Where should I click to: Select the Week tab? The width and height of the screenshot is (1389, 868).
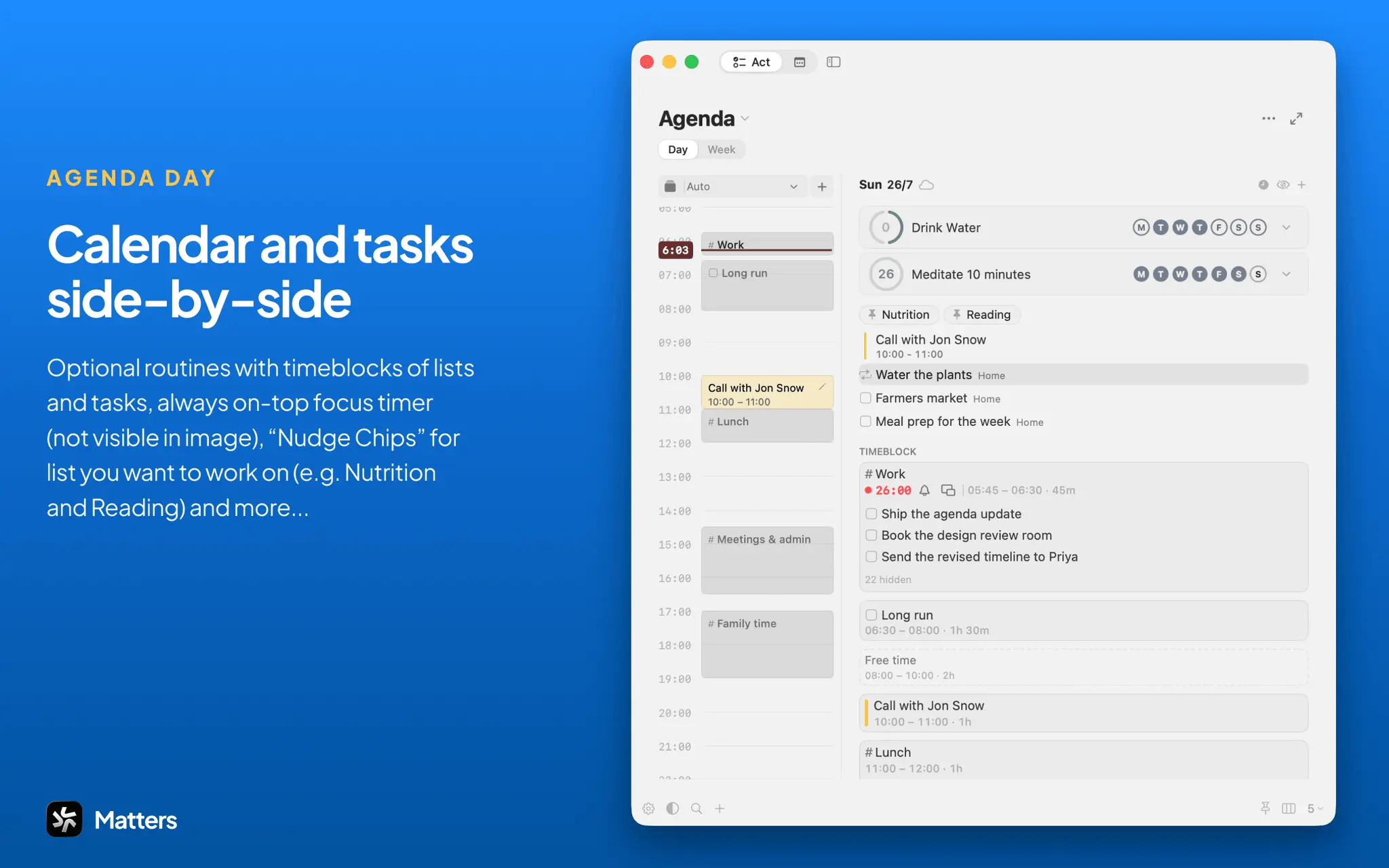tap(721, 150)
